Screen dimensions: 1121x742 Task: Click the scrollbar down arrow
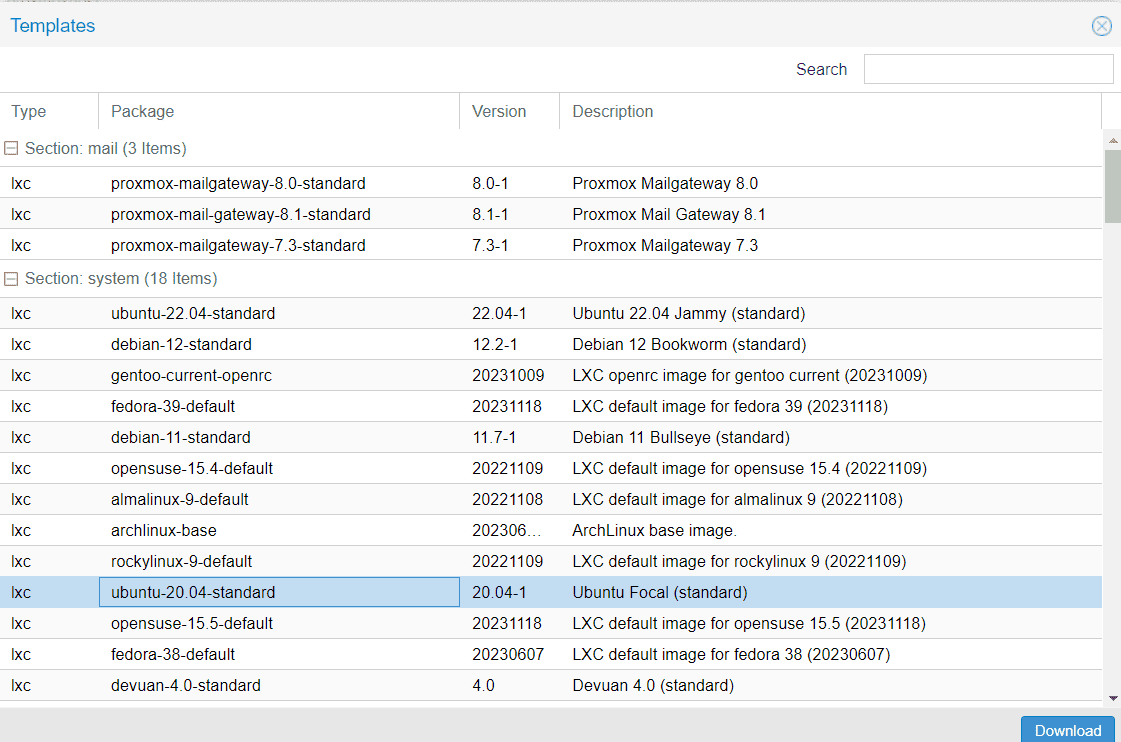(x=1112, y=698)
